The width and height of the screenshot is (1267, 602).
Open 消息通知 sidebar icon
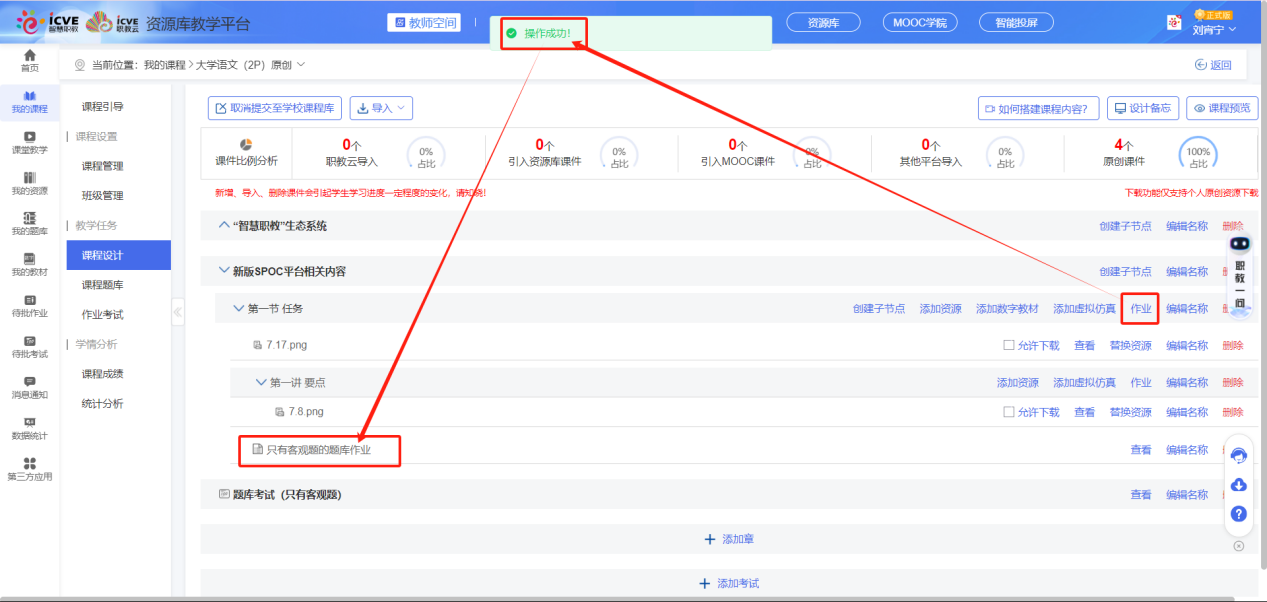pyautogui.click(x=30, y=387)
